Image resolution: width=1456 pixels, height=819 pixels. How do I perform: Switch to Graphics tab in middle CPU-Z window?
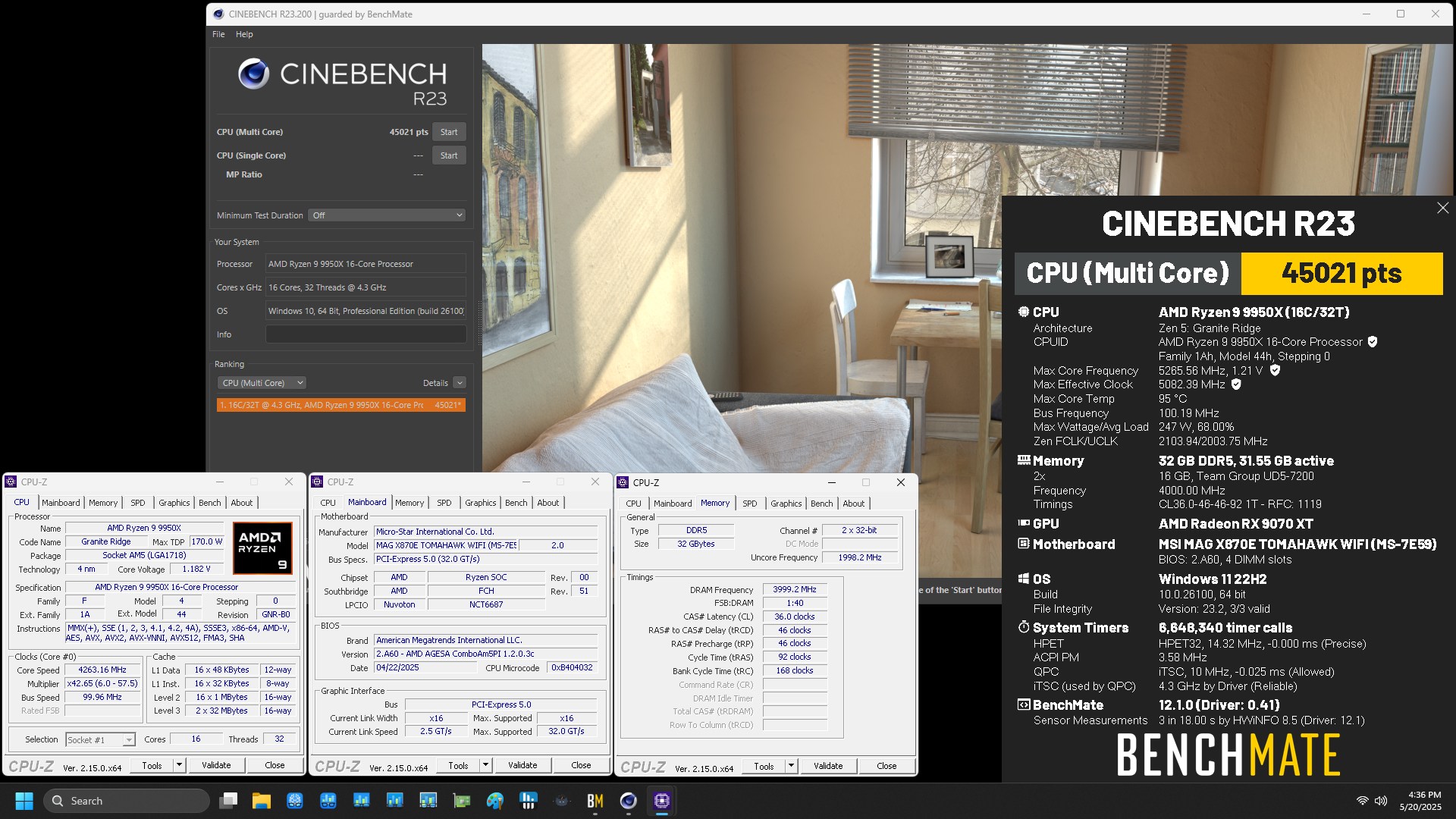pos(481,503)
